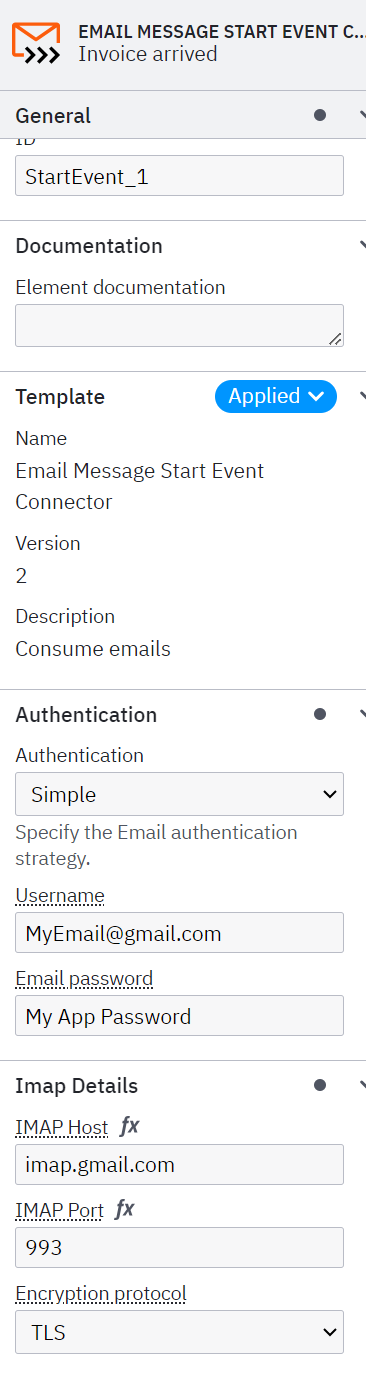
Task: Open the Applied template dropdown
Action: point(276,396)
